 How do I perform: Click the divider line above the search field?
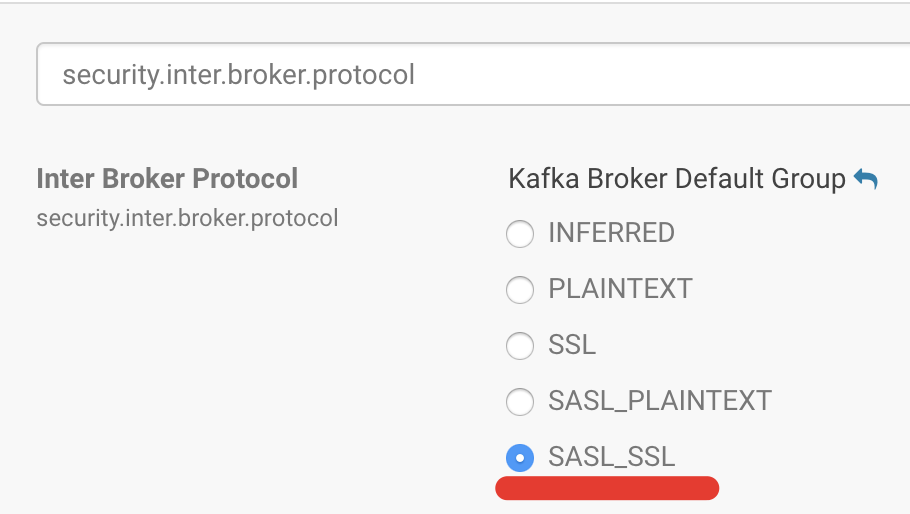point(455,3)
